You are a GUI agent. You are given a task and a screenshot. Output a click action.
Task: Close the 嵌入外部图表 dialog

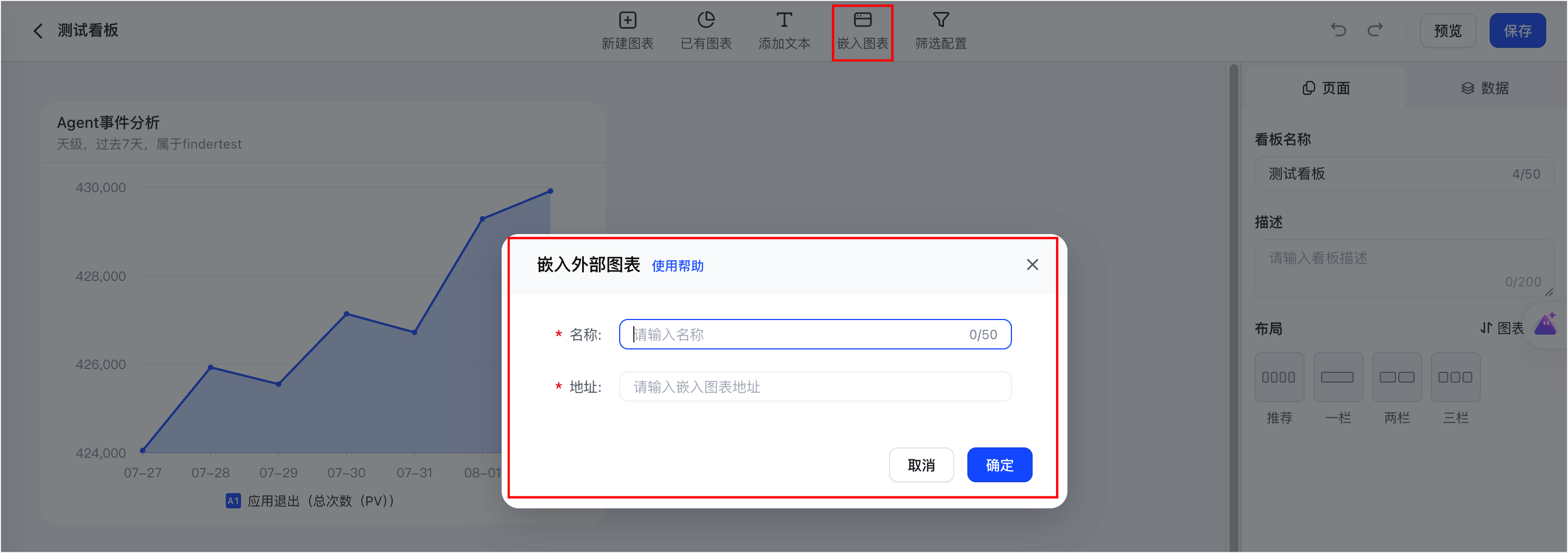point(1032,265)
